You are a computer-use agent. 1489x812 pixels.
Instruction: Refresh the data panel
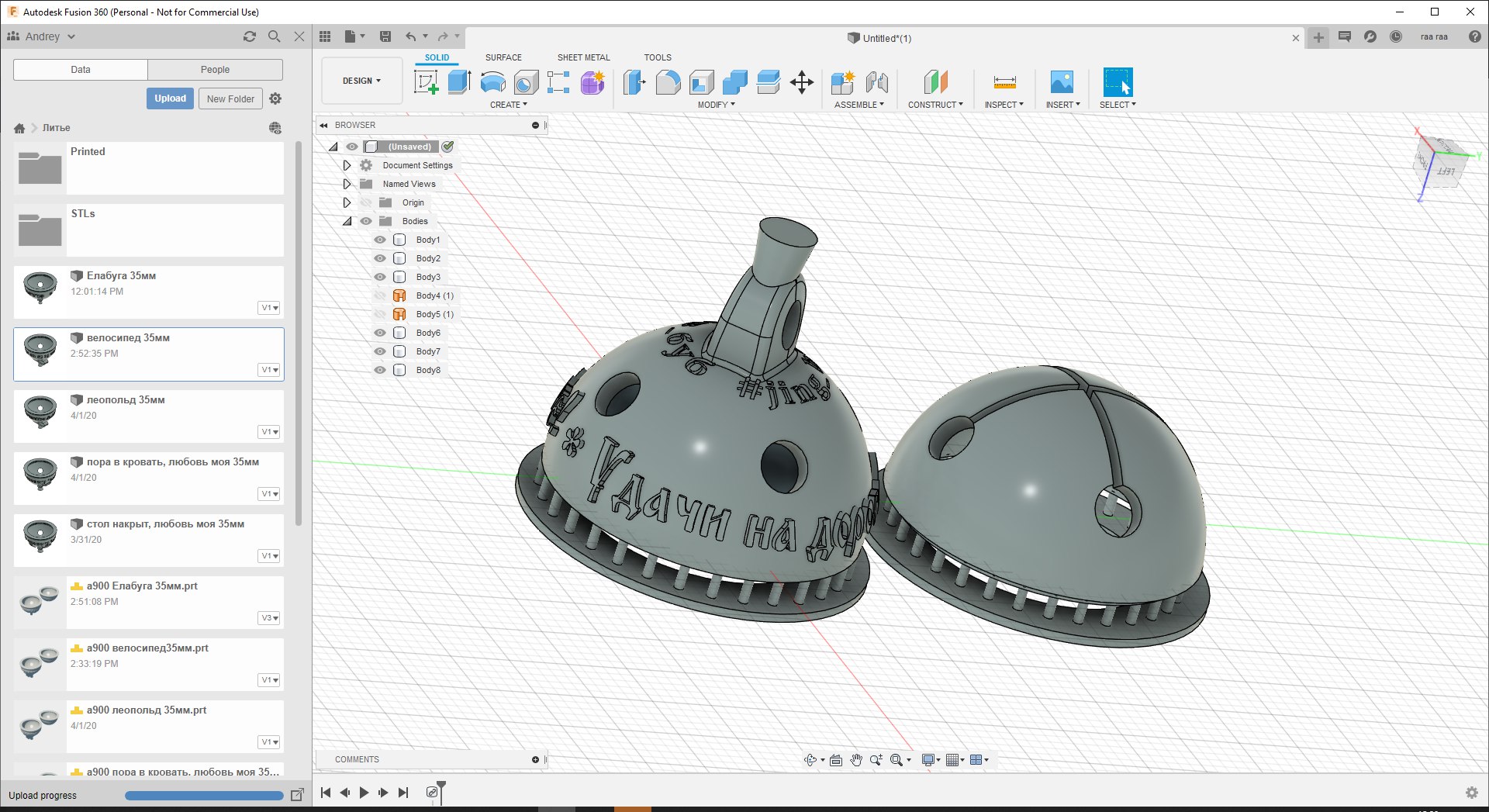(x=250, y=36)
